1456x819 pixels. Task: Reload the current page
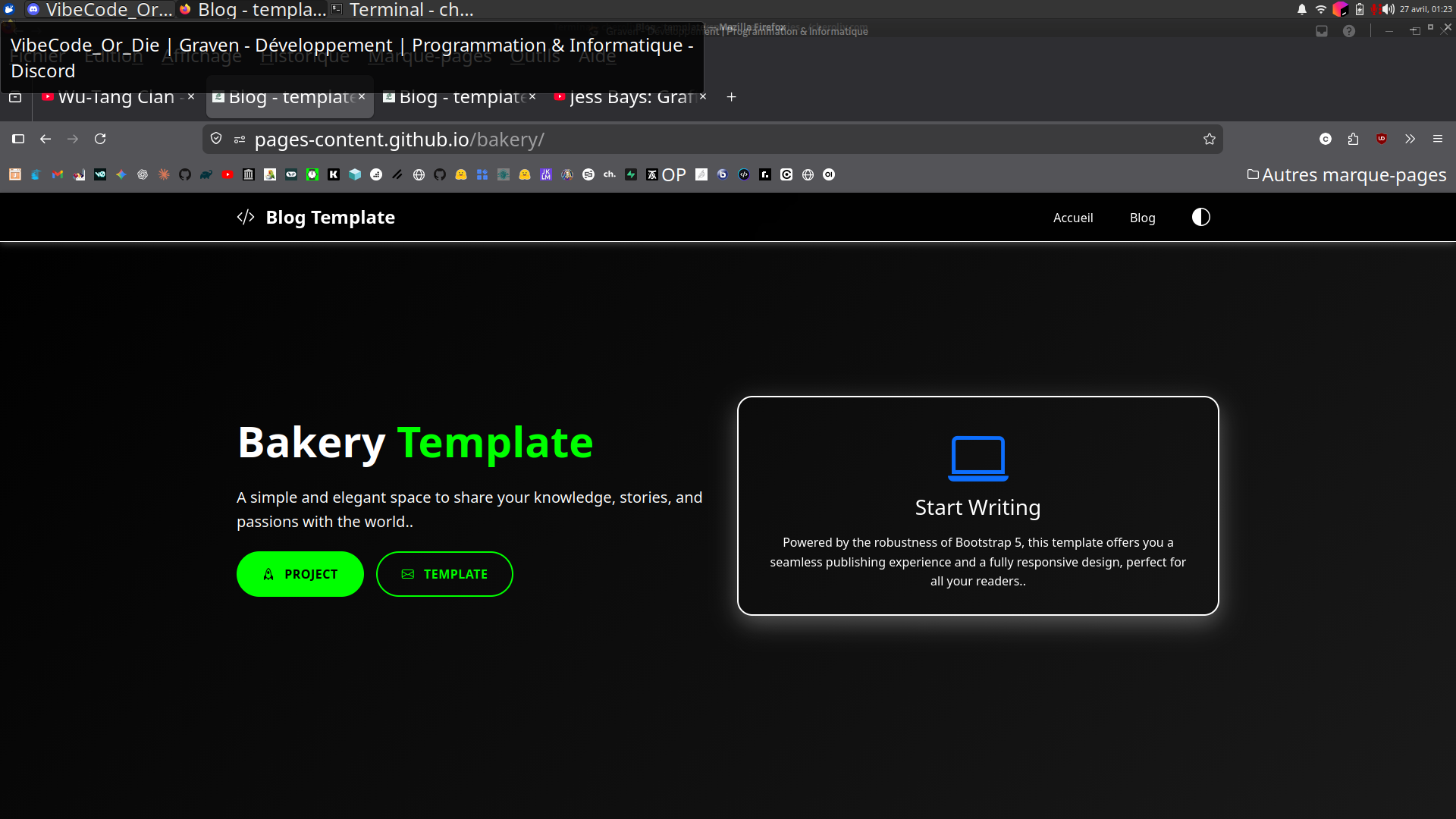click(x=100, y=139)
